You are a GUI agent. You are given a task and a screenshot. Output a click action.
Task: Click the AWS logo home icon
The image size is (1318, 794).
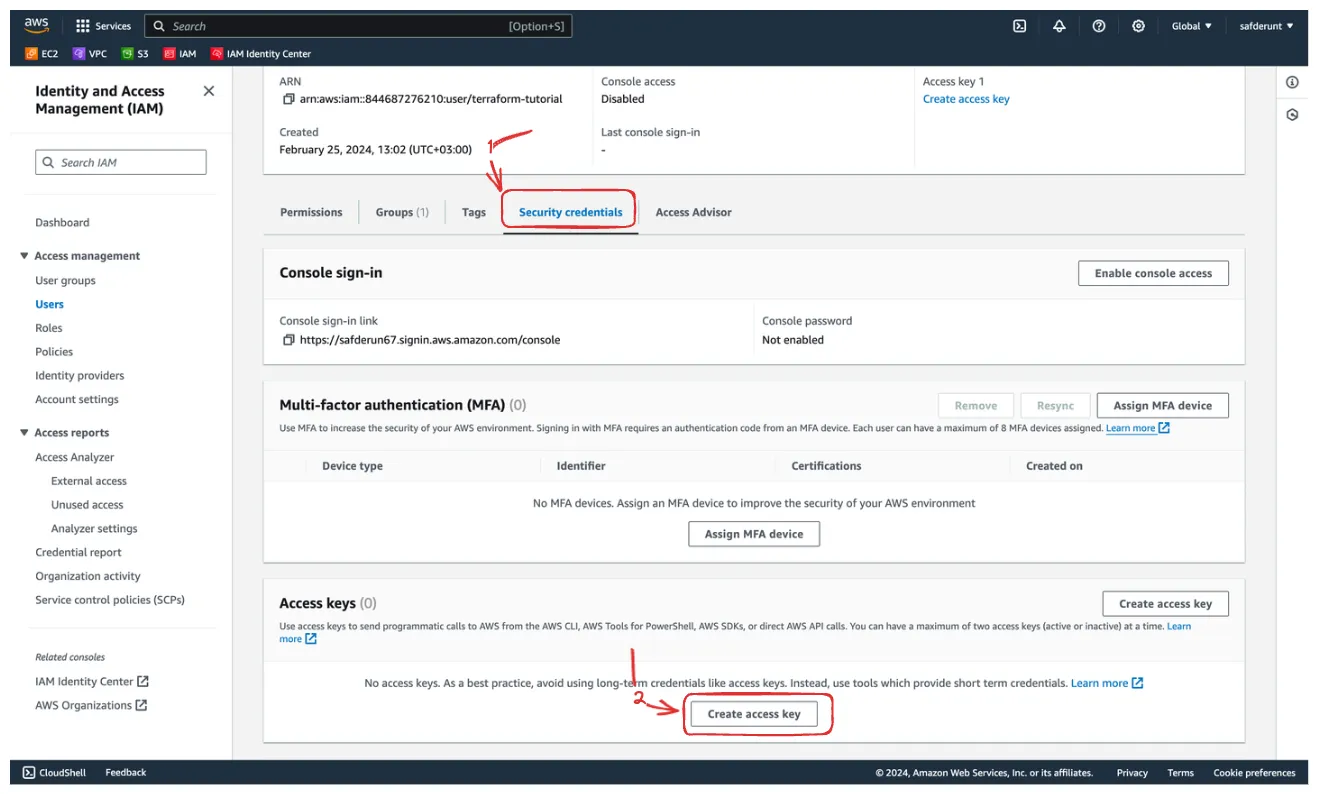tap(36, 26)
